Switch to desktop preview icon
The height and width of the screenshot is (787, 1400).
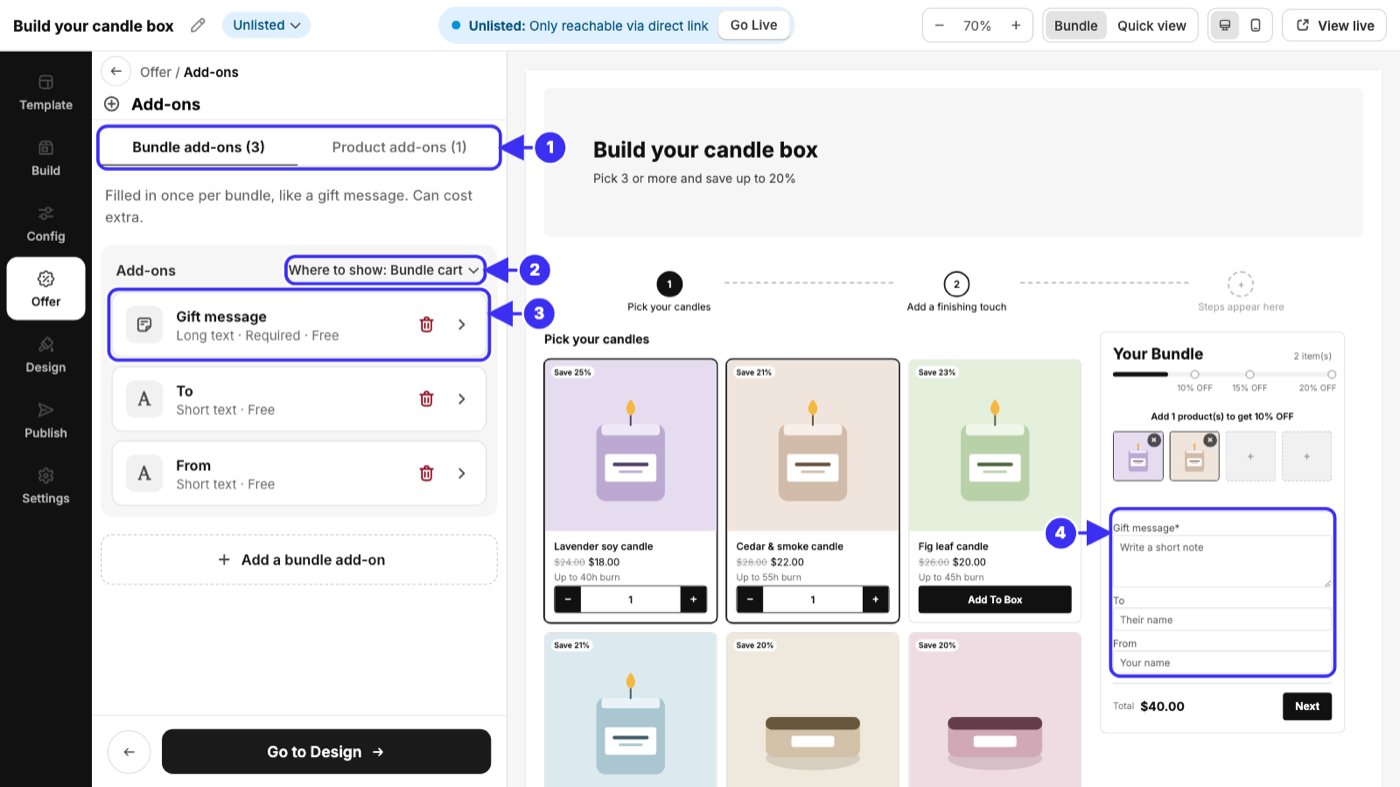1224,26
